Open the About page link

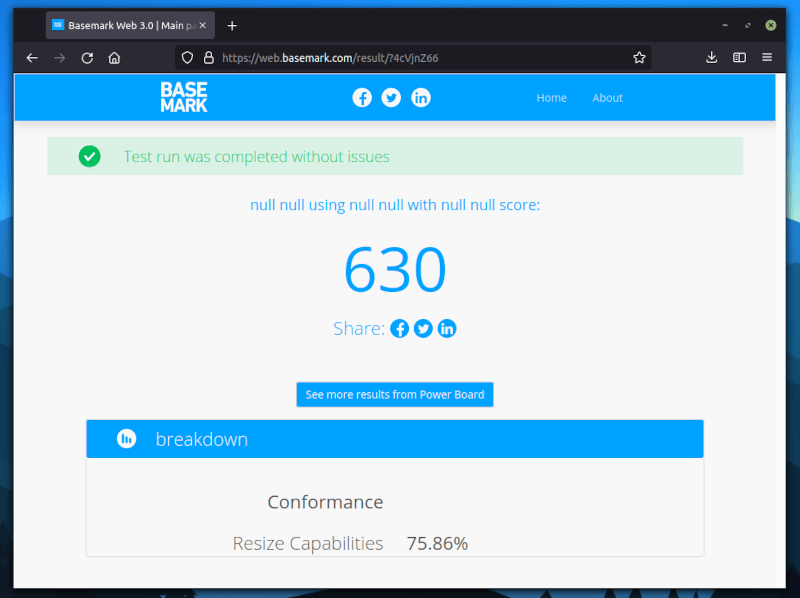click(x=607, y=98)
